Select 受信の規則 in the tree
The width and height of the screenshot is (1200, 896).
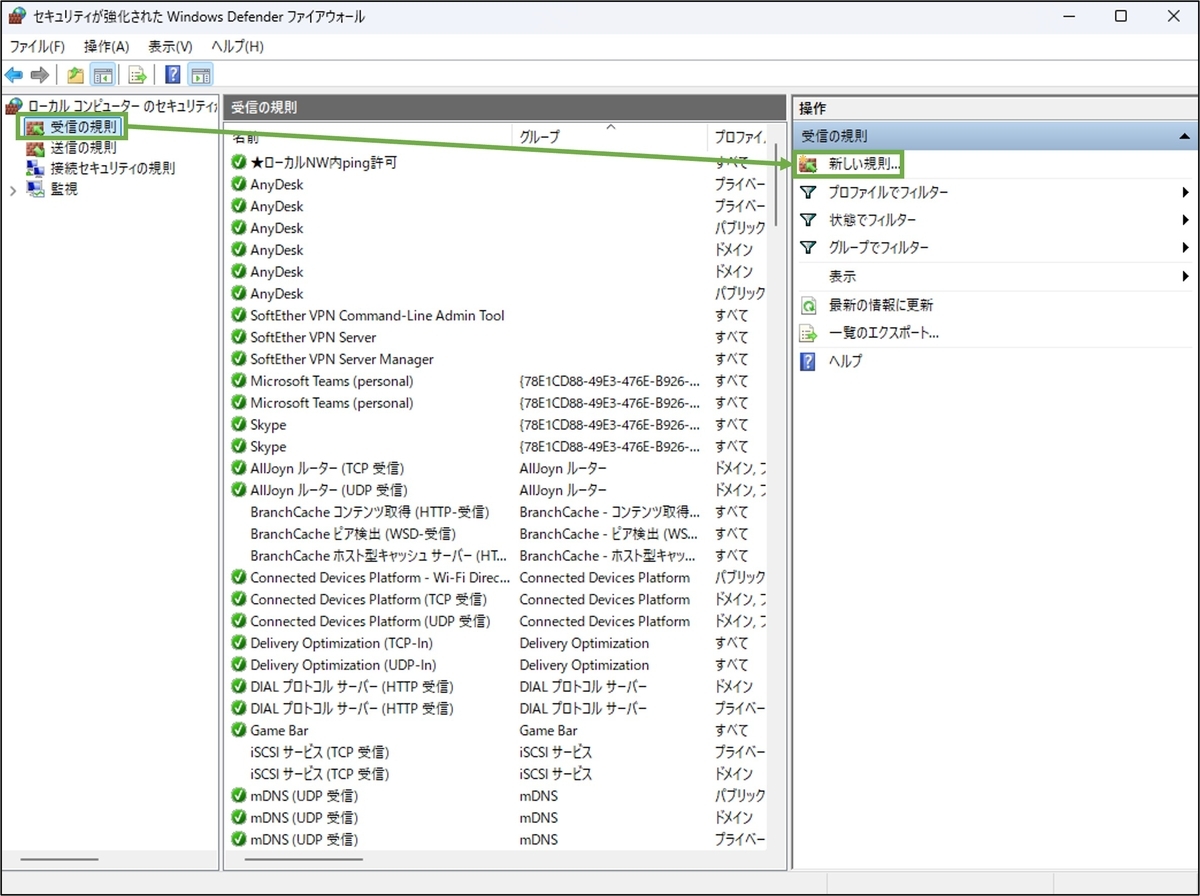pyautogui.click(x=84, y=127)
